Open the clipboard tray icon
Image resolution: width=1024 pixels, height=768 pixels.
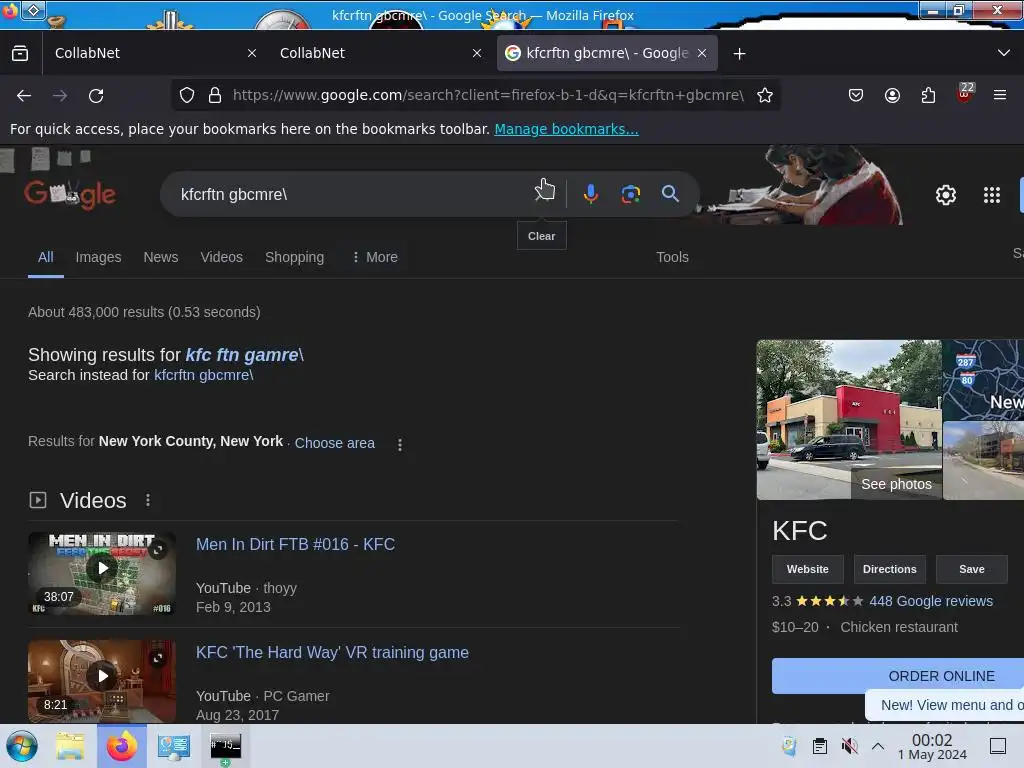pos(820,746)
